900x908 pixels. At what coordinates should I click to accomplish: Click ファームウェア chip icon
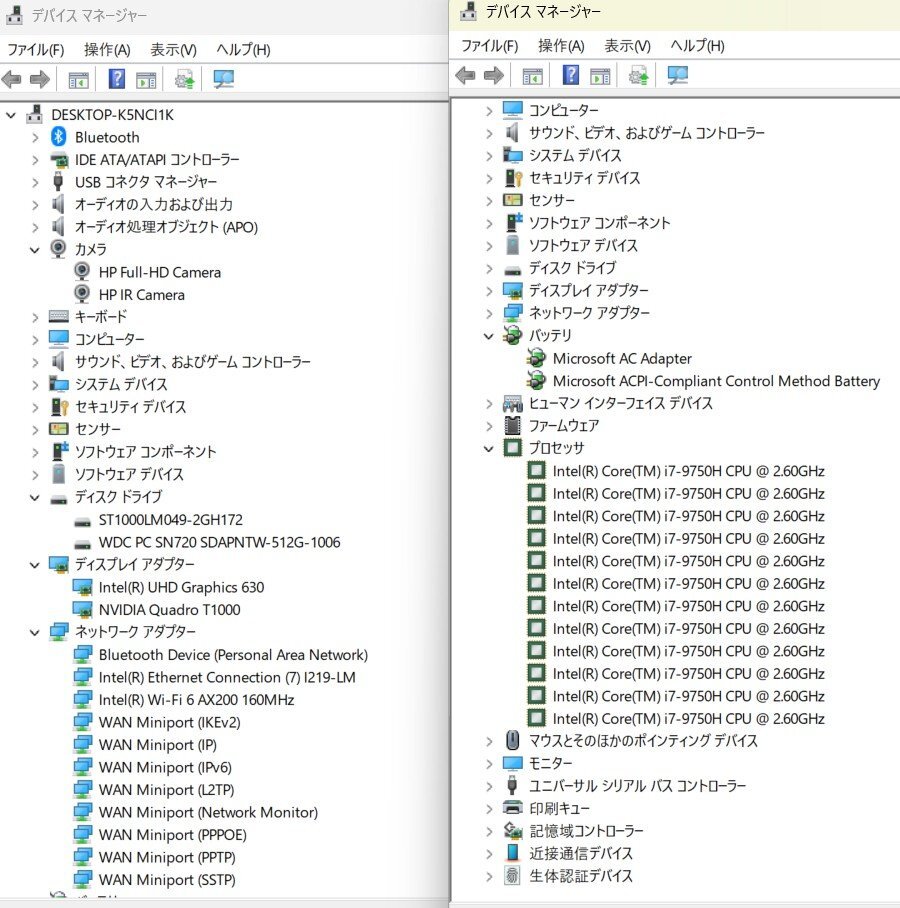[513, 426]
